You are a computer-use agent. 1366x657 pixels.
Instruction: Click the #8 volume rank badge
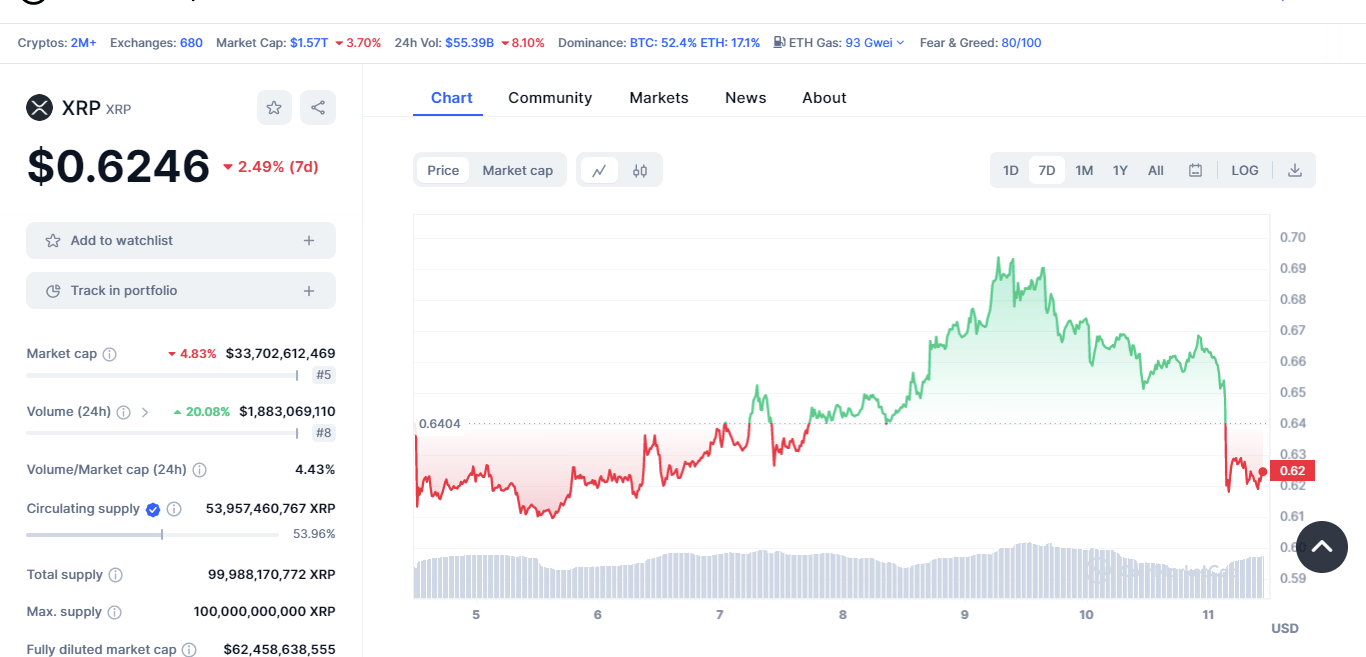pos(323,433)
